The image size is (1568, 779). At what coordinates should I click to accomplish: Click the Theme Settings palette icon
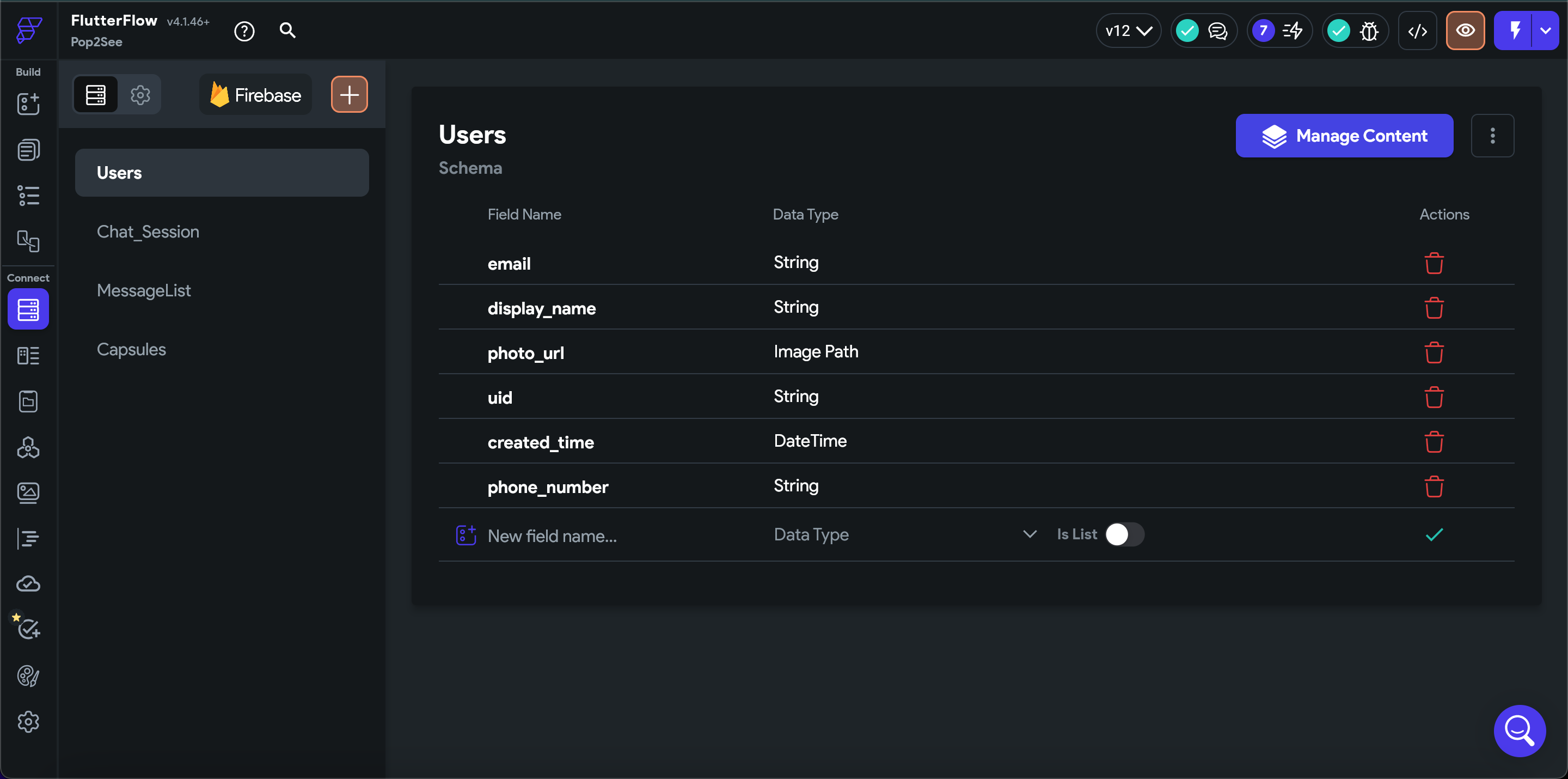pyautogui.click(x=28, y=675)
